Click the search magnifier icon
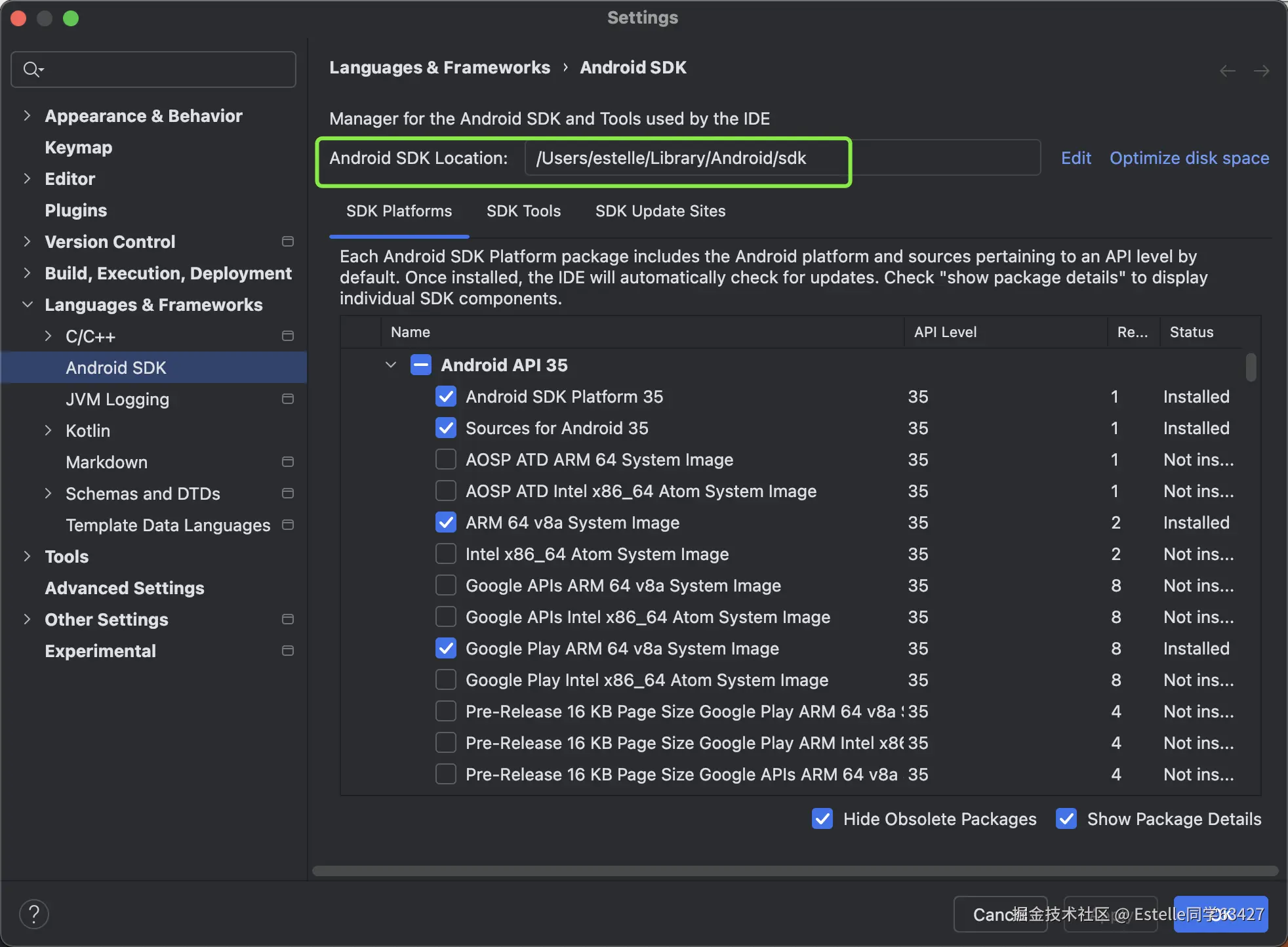The image size is (1288, 947). 31,69
